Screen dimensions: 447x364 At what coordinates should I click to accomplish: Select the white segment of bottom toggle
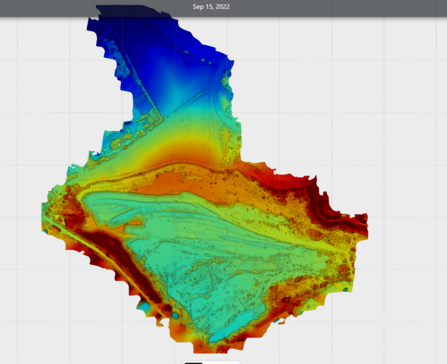point(221,363)
